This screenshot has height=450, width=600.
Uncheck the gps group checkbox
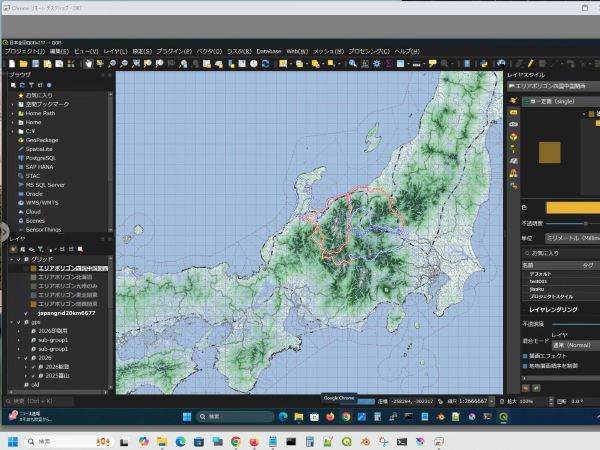tap(19, 322)
